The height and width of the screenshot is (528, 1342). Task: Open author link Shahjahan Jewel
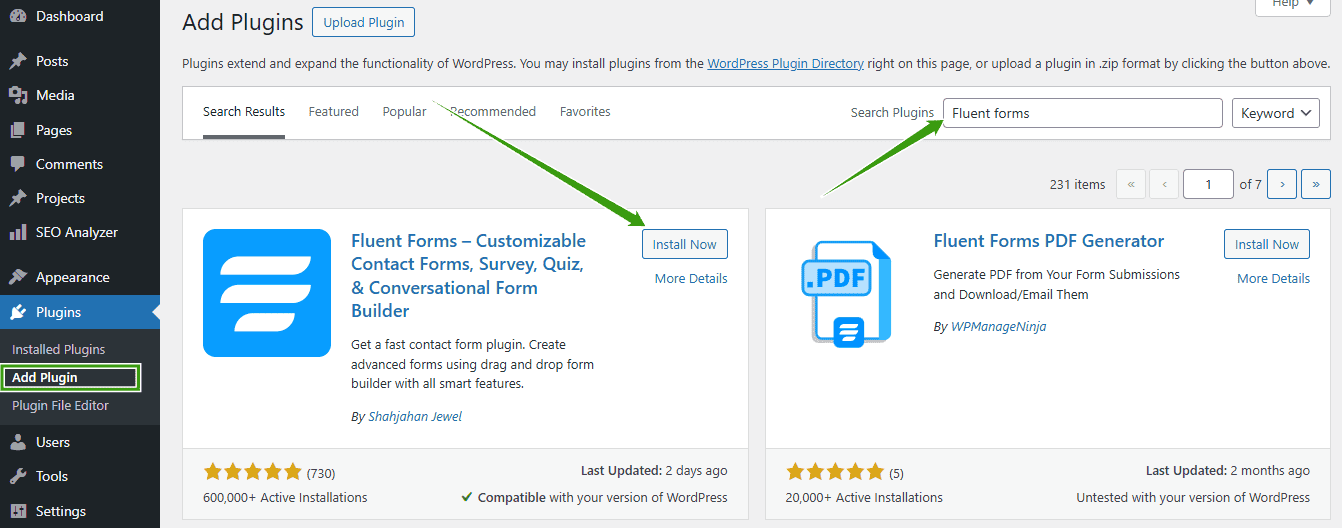pyautogui.click(x=415, y=416)
